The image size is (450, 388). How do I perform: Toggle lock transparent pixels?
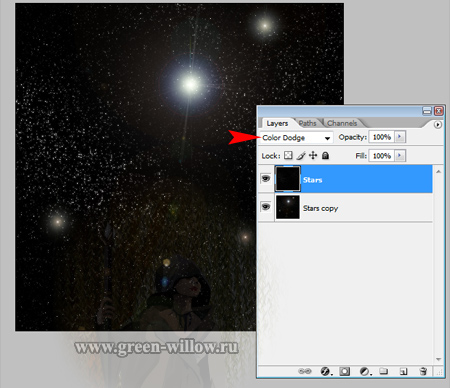[288, 155]
